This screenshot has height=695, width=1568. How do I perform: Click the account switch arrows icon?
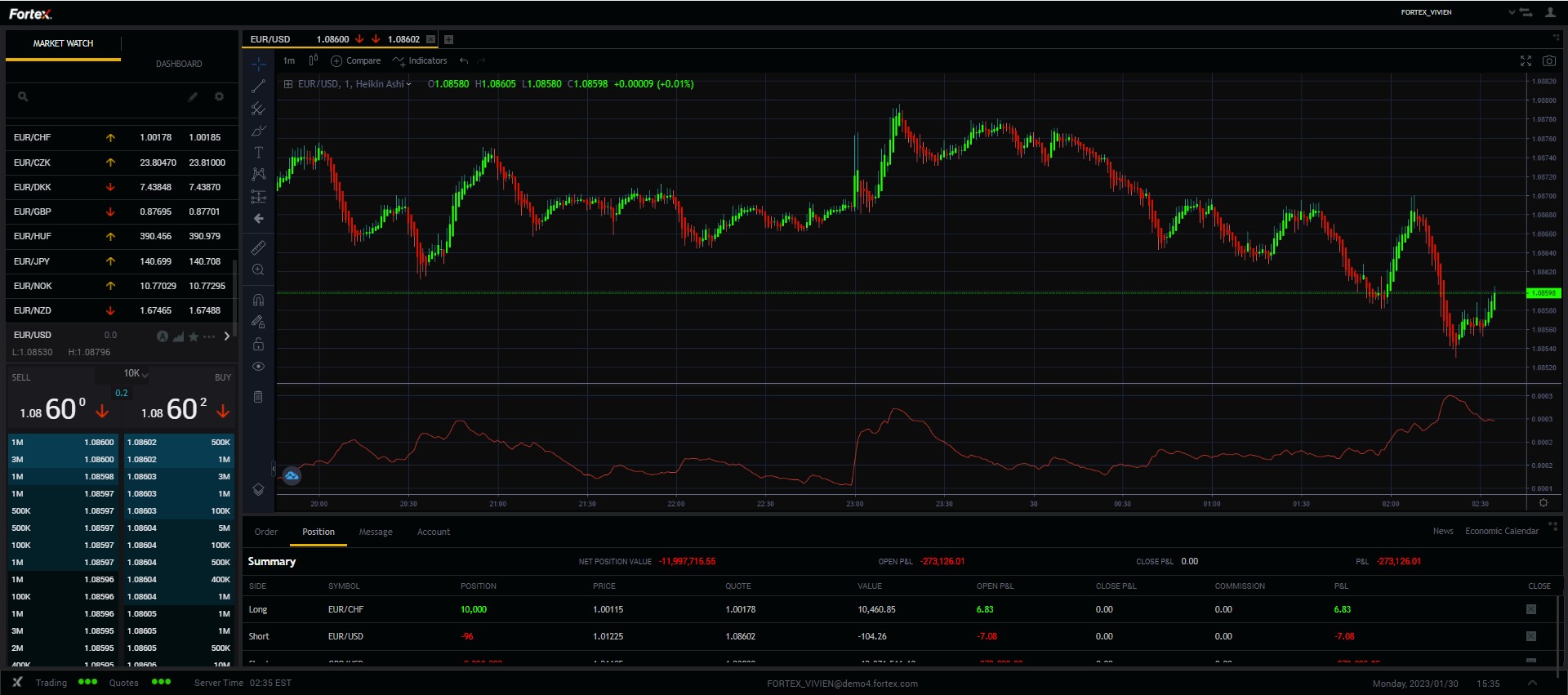point(1526,12)
